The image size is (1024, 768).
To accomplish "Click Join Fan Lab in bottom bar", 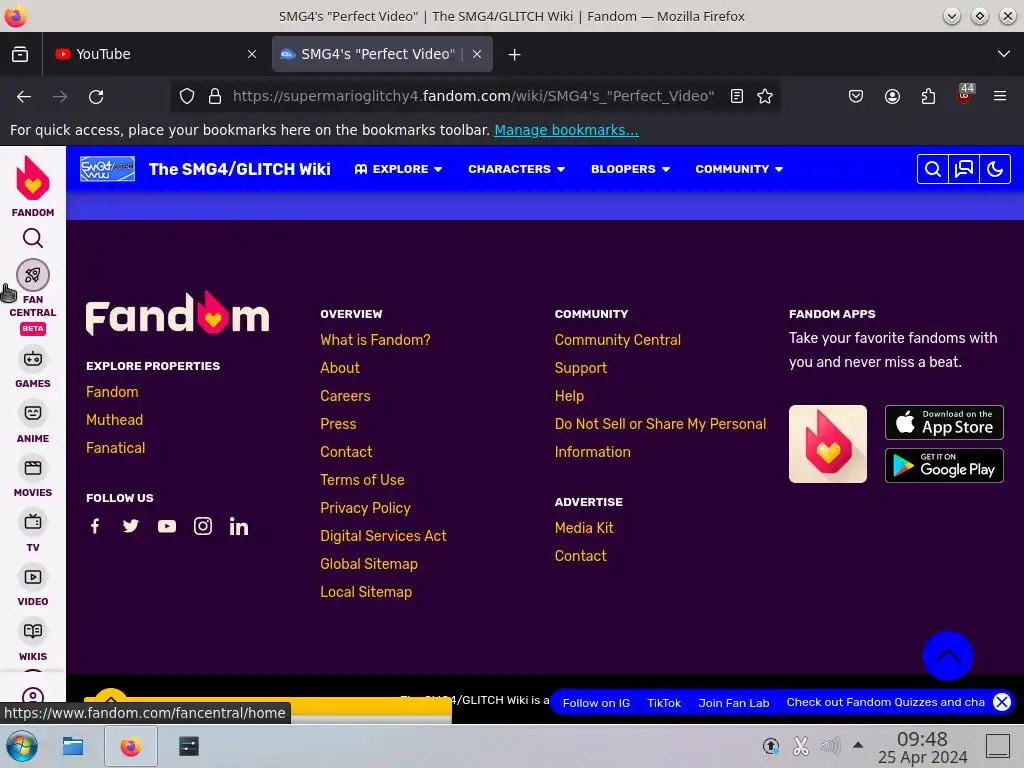I will tap(733, 703).
